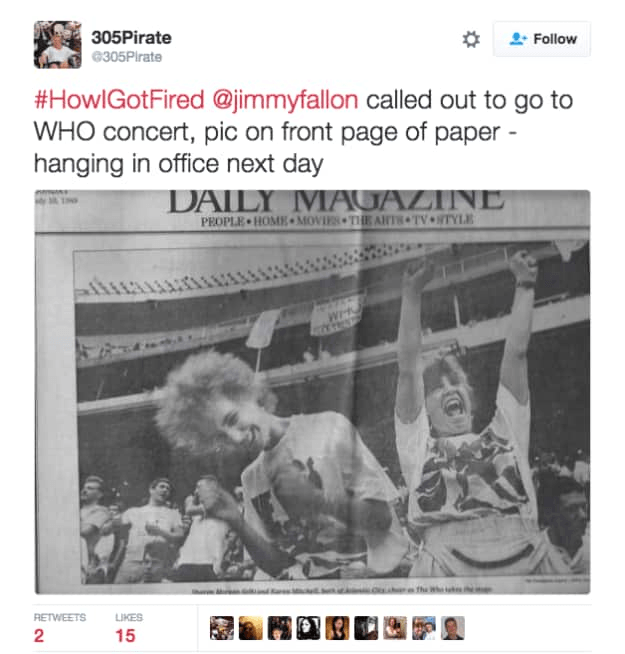Screen dimensions: 625x654
Task: Open the second liker's avatar
Action: pos(251,628)
